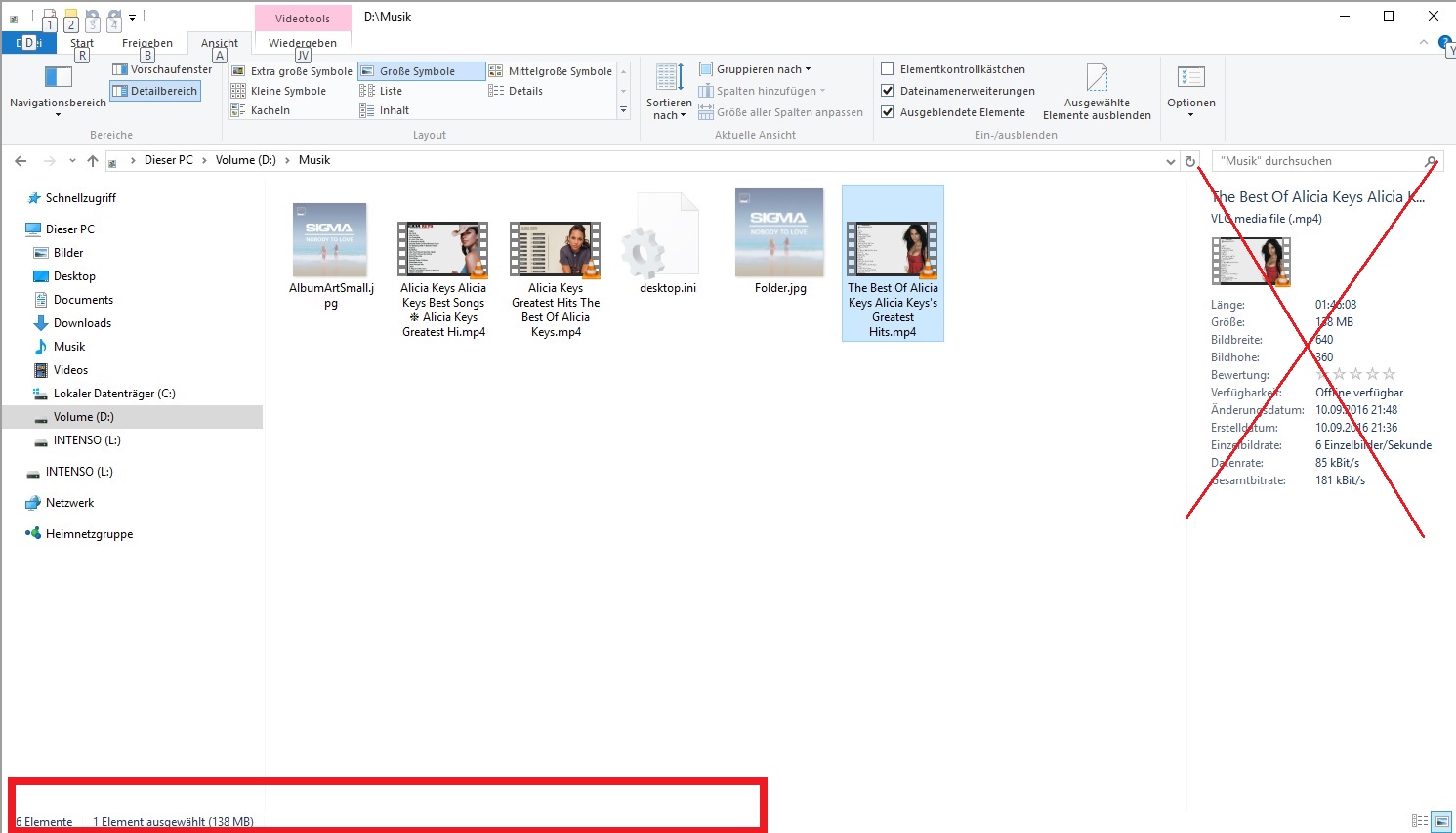Refresh the folder with the reload icon
Image resolution: width=1456 pixels, height=833 pixels.
tap(1191, 161)
